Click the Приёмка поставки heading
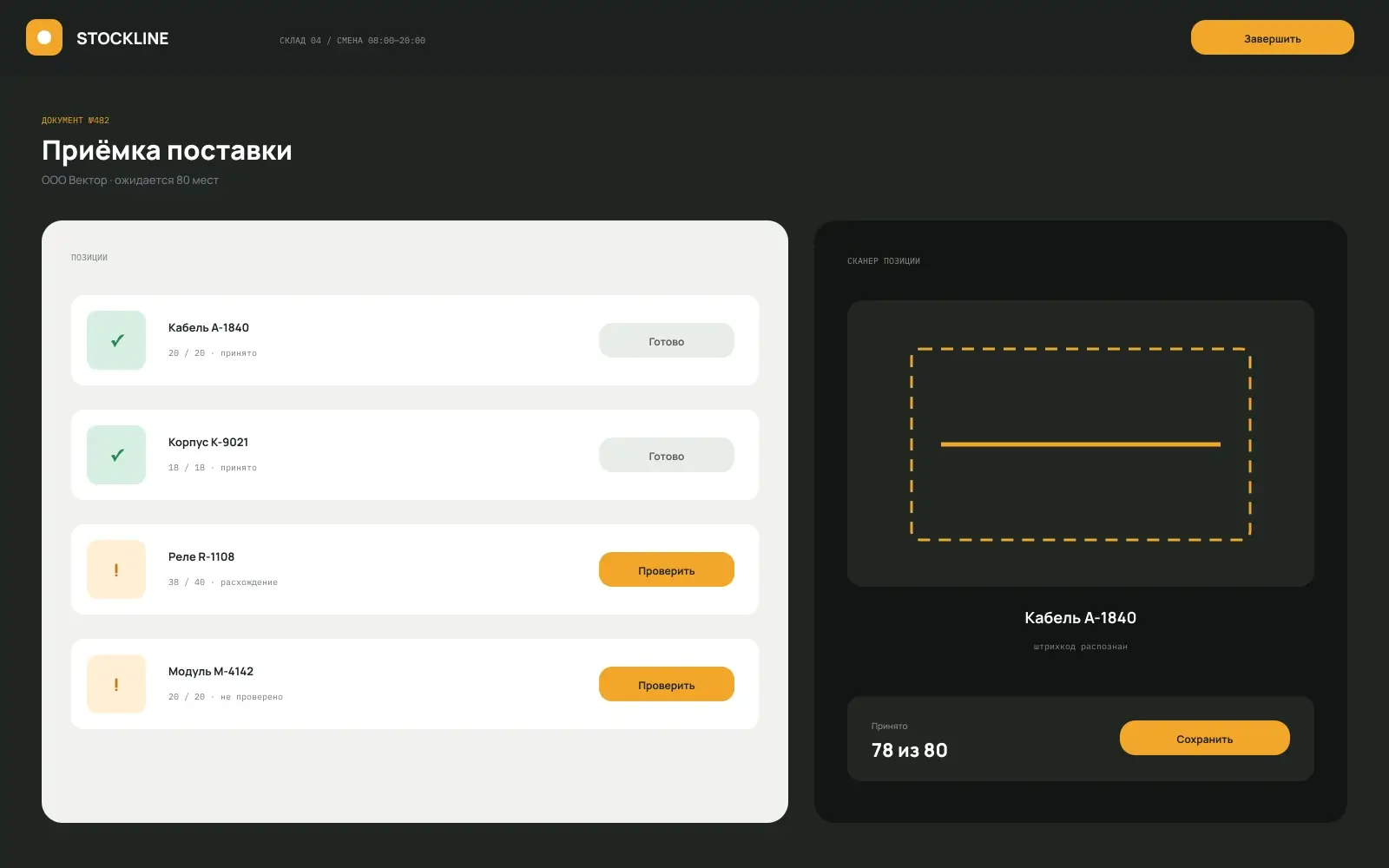This screenshot has height=868, width=1389. 167,150
